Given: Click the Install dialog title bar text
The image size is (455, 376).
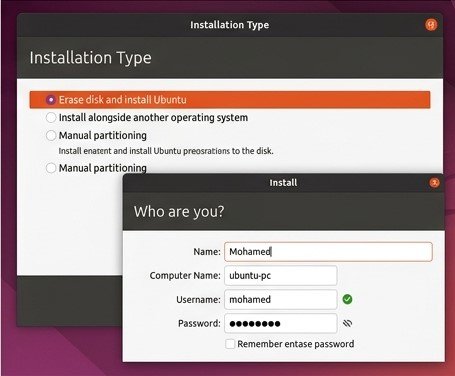Looking at the screenshot, I should [x=283, y=183].
